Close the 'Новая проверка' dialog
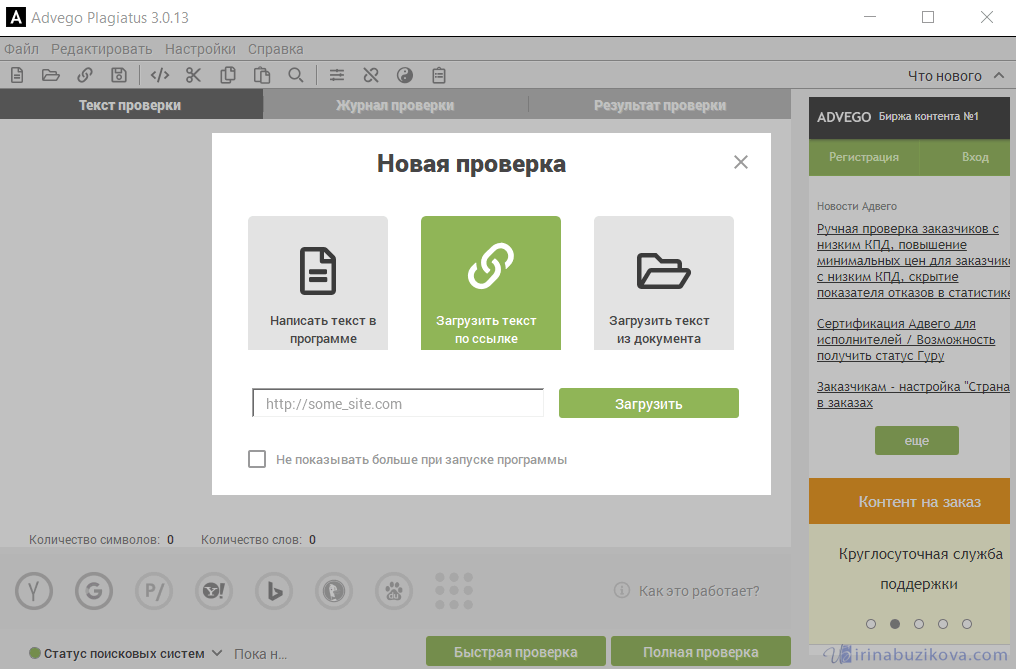The height and width of the screenshot is (669, 1016). [x=740, y=162]
